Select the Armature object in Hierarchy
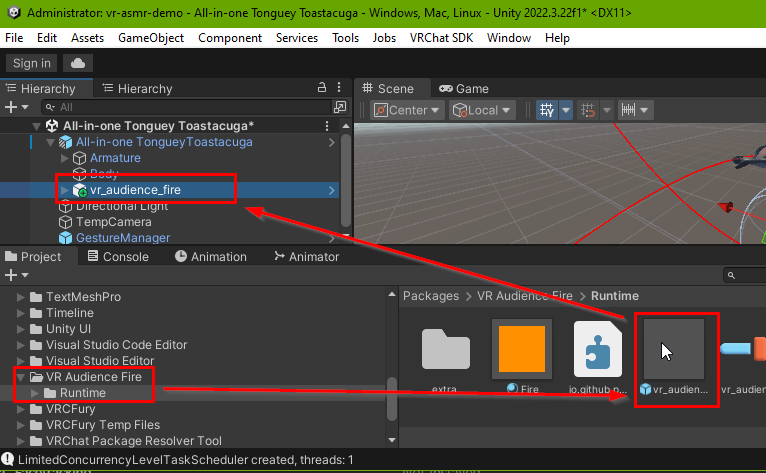766x473 pixels. click(x=115, y=158)
